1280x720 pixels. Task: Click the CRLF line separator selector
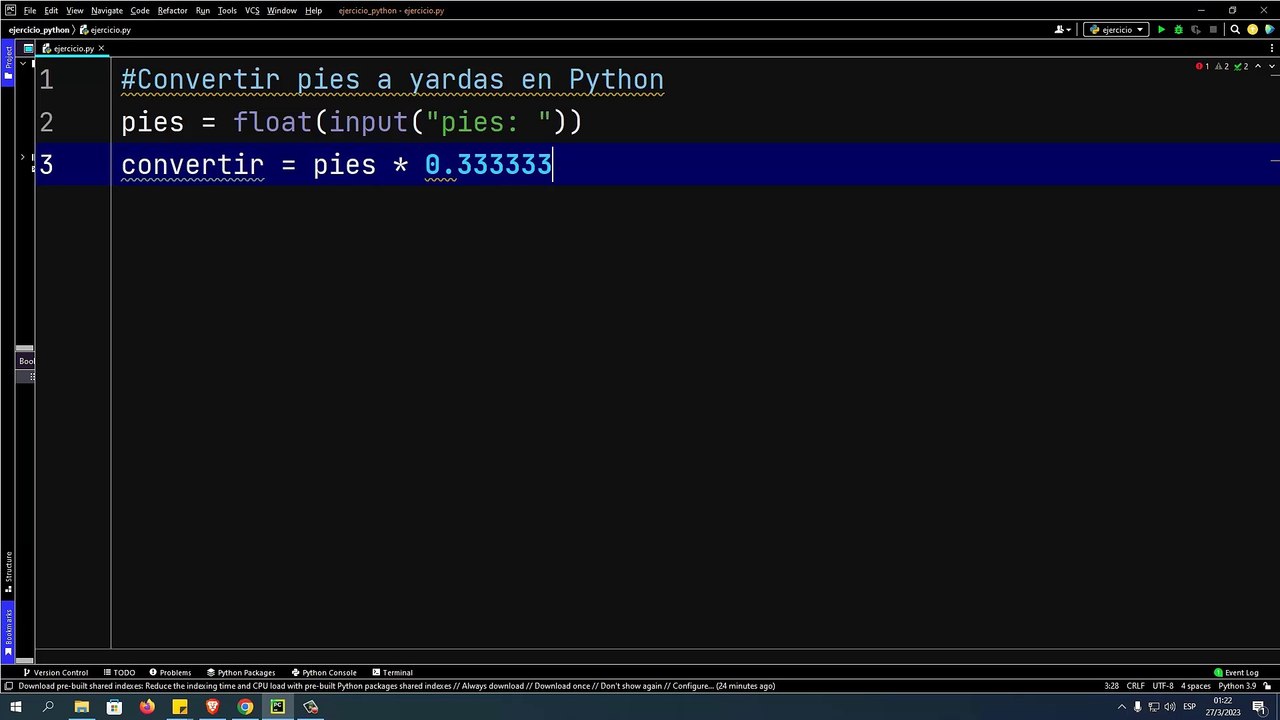(1136, 686)
